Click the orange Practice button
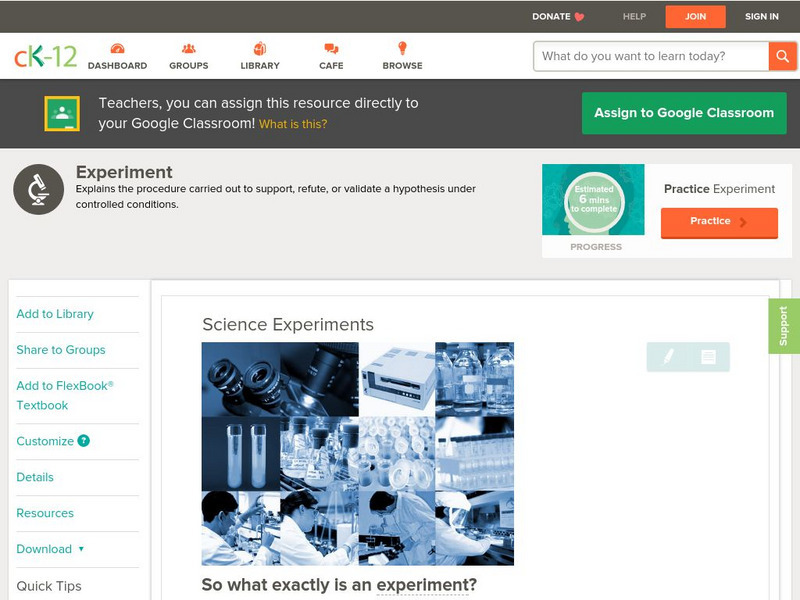The image size is (800, 600). pos(719,222)
